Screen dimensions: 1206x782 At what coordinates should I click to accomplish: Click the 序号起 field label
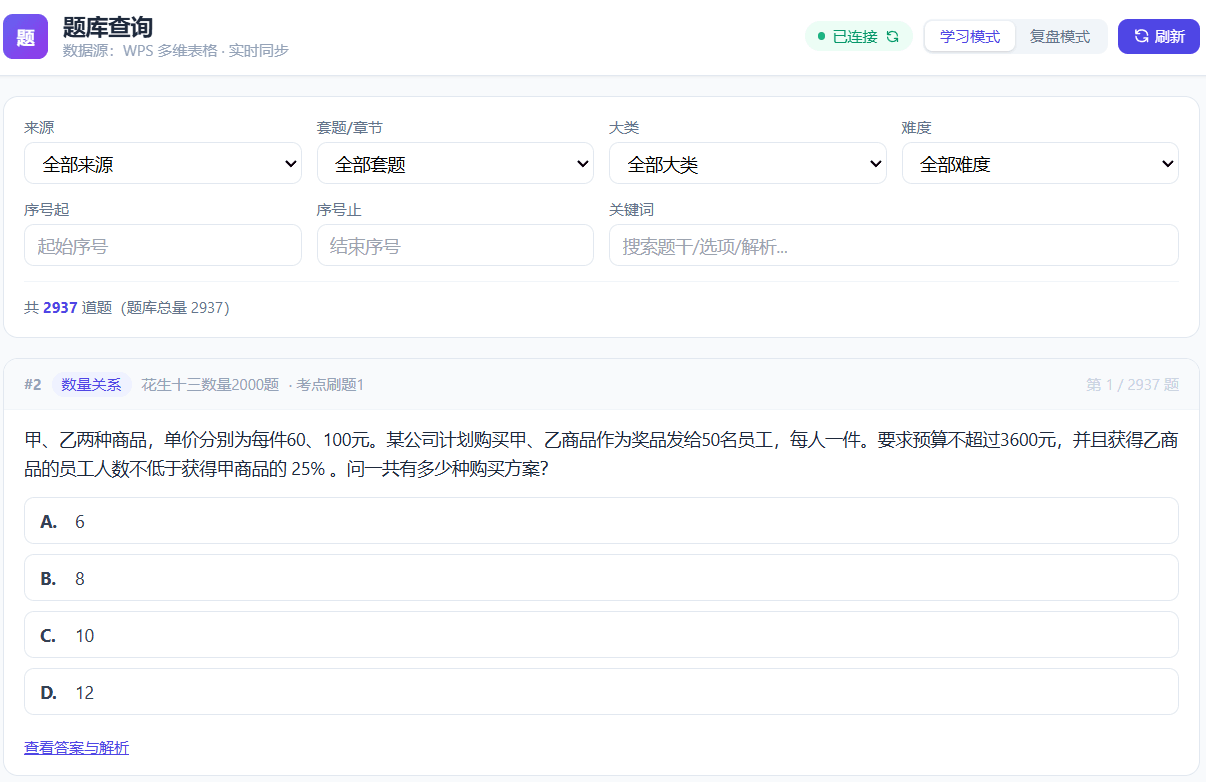(x=47, y=210)
